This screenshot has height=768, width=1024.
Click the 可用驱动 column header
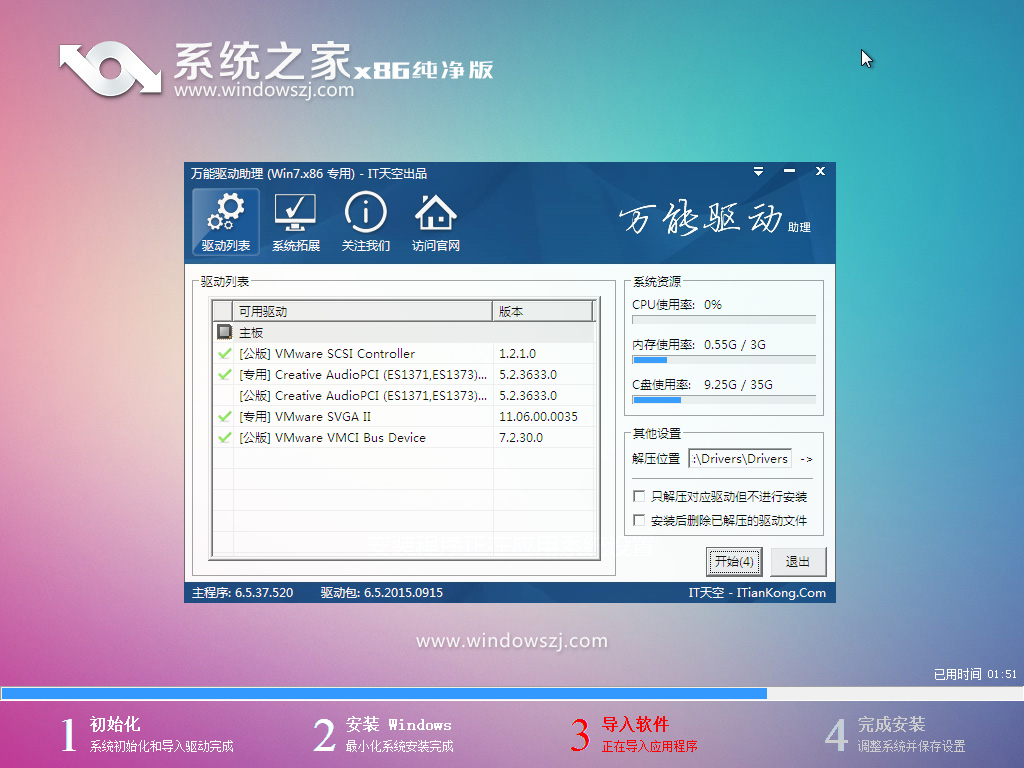tap(362, 312)
